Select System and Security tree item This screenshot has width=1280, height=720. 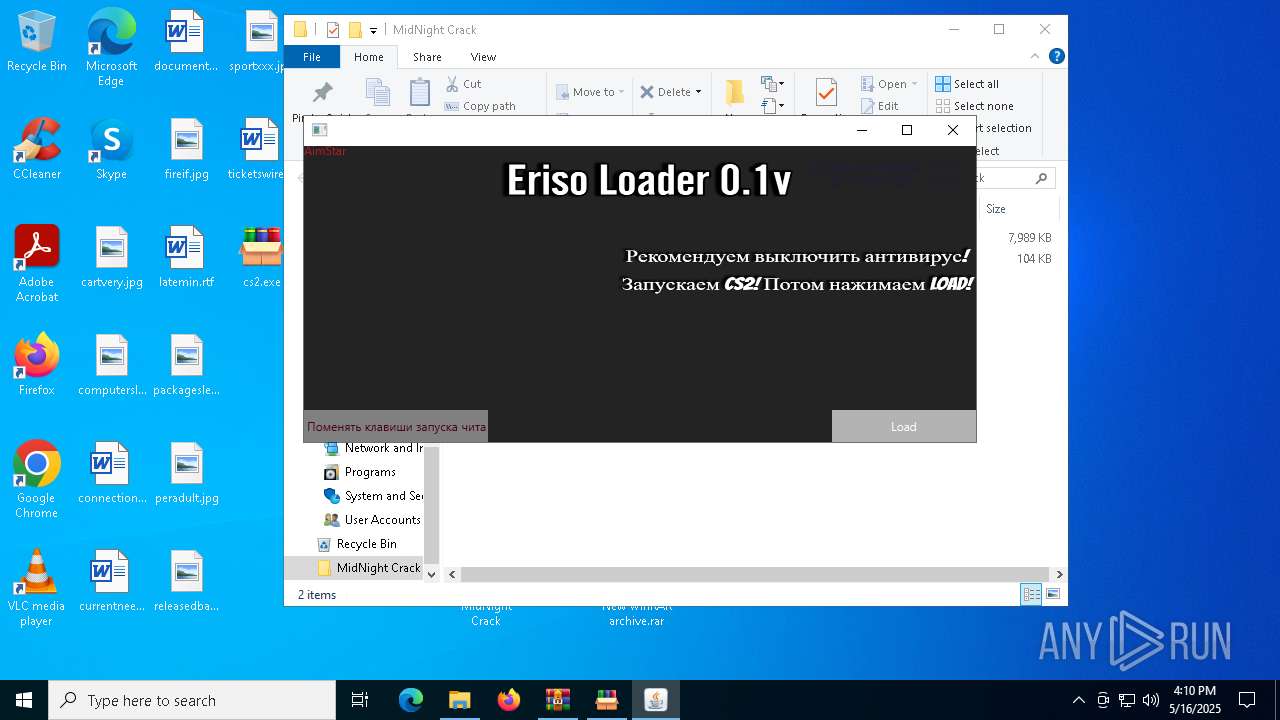tap(373, 496)
